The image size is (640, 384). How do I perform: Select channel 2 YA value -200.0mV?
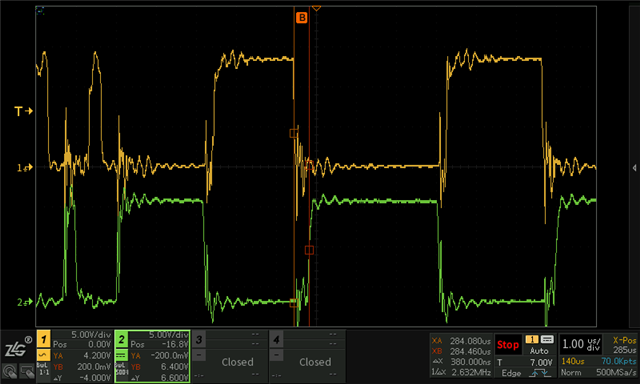click(x=170, y=355)
